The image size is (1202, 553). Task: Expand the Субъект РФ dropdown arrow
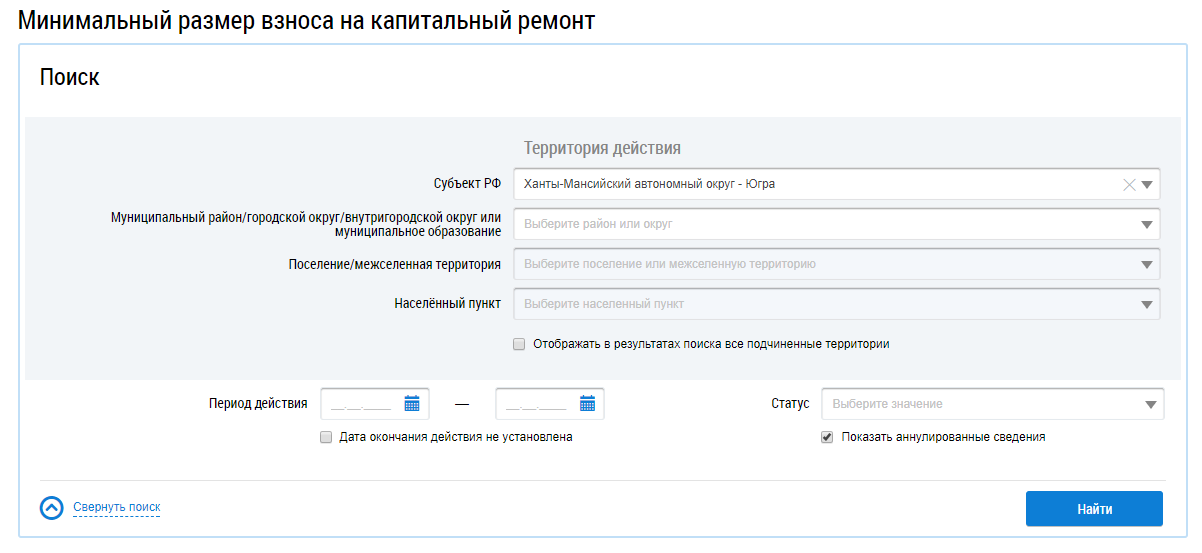1147,185
